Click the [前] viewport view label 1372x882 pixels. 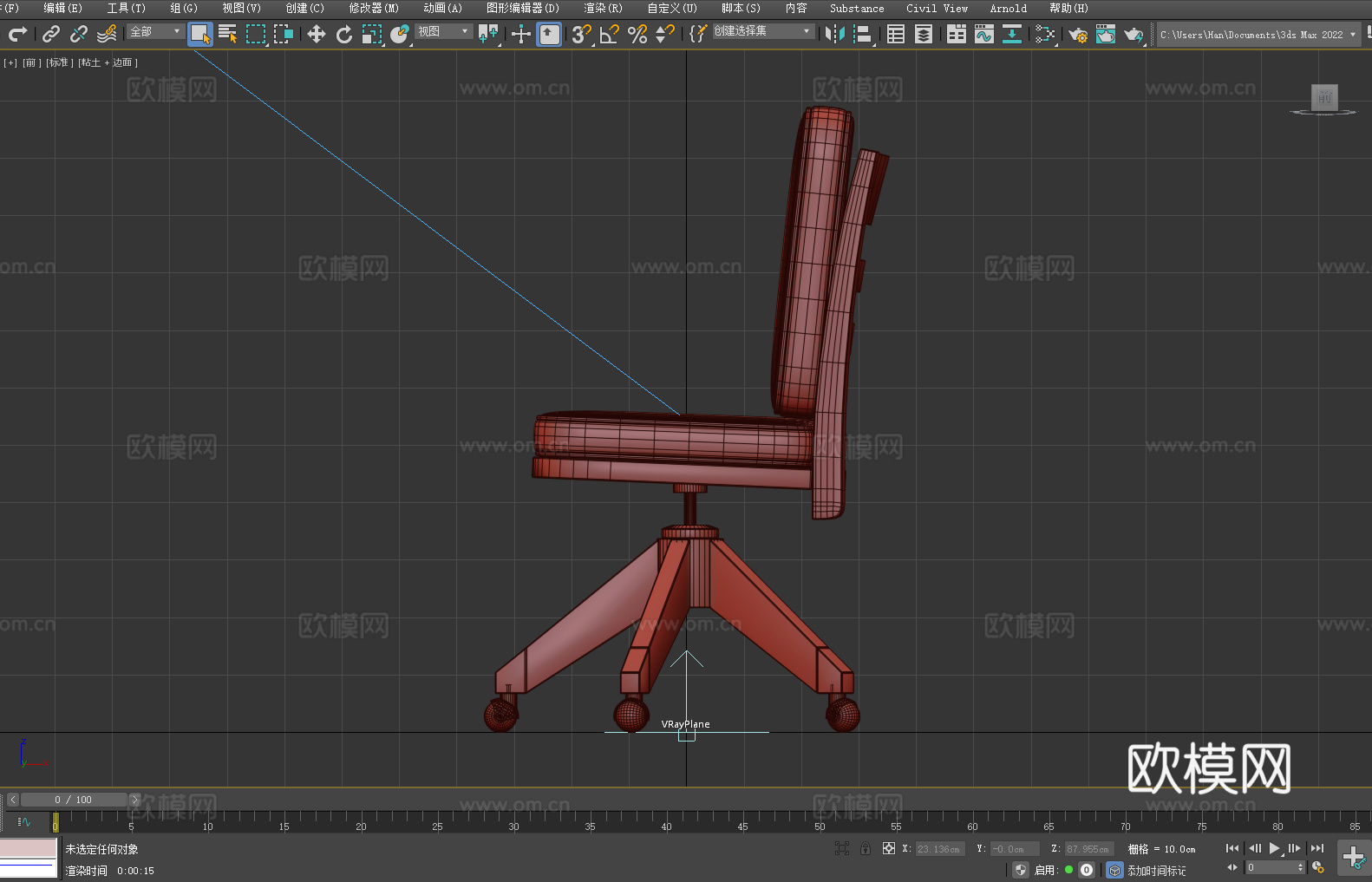(x=31, y=62)
